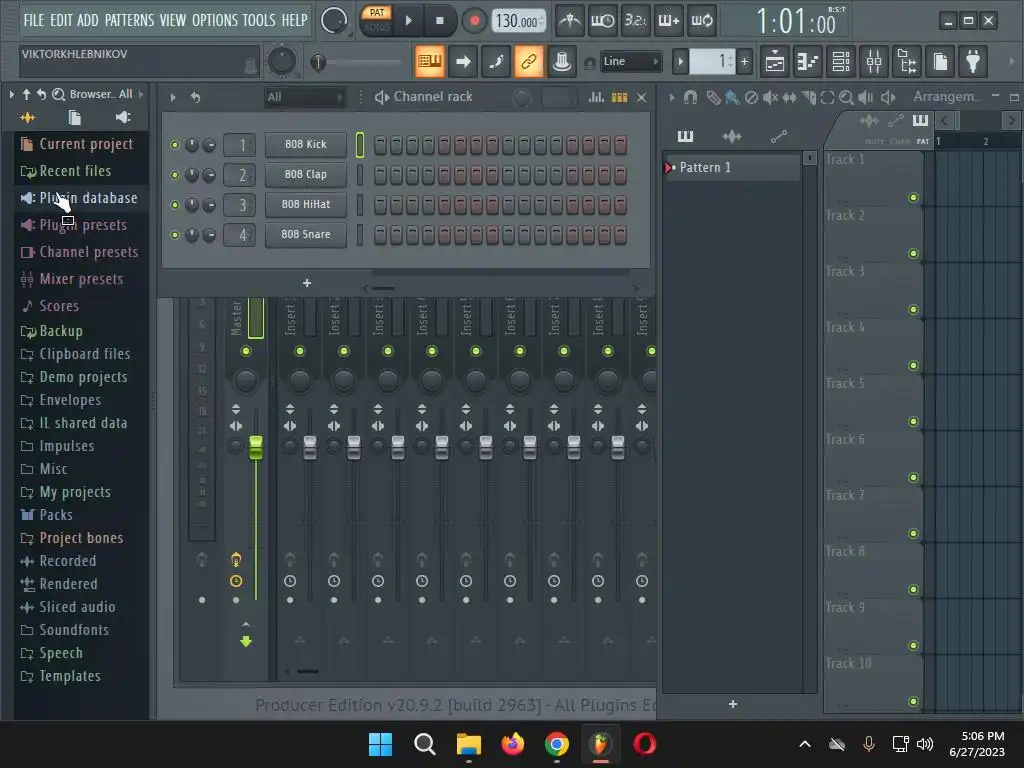
Task: Click the browser refresh arrow icon
Action: (41, 95)
